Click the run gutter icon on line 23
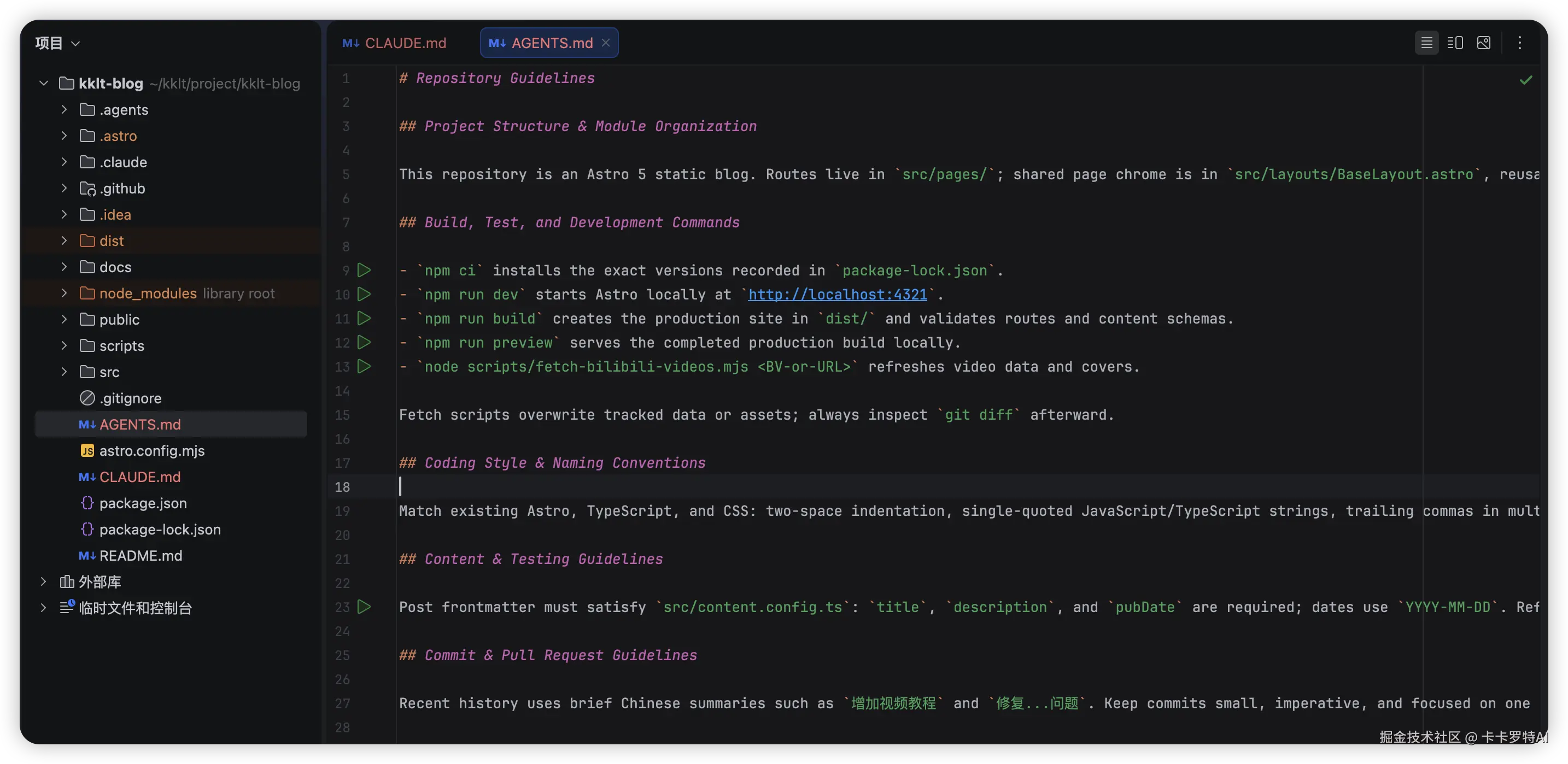This screenshot has width=1568, height=764. click(364, 607)
